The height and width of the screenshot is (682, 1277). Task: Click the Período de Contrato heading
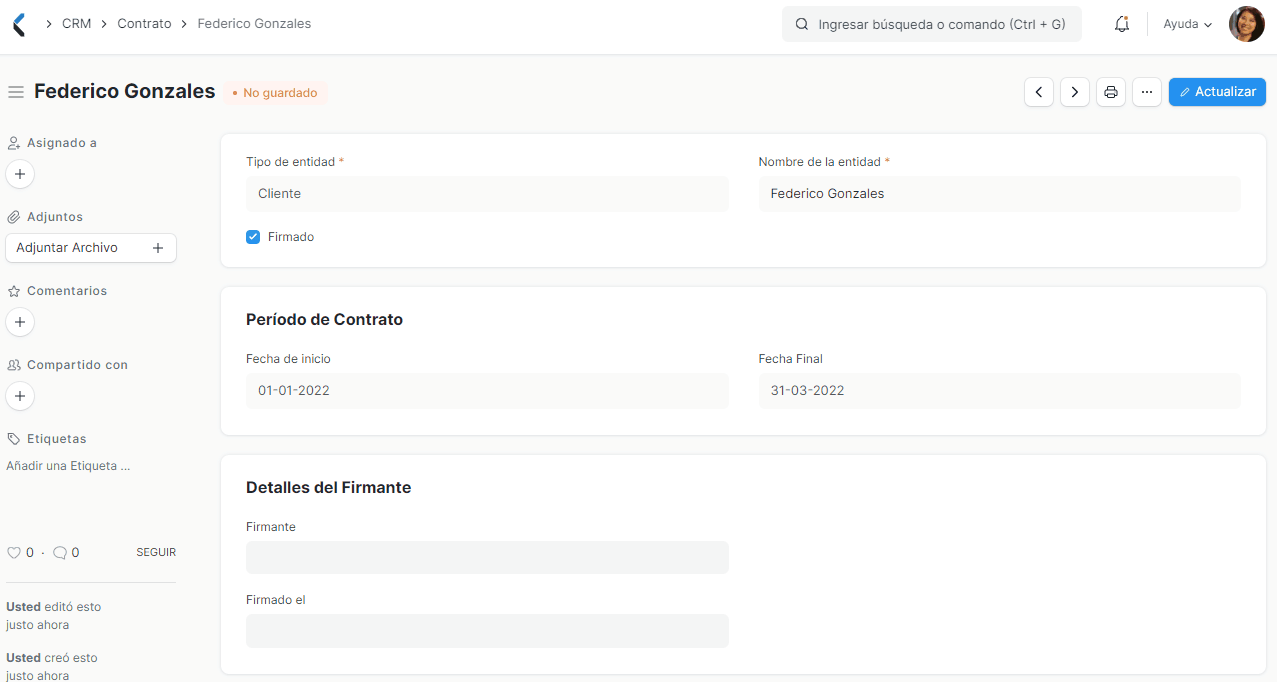click(324, 320)
